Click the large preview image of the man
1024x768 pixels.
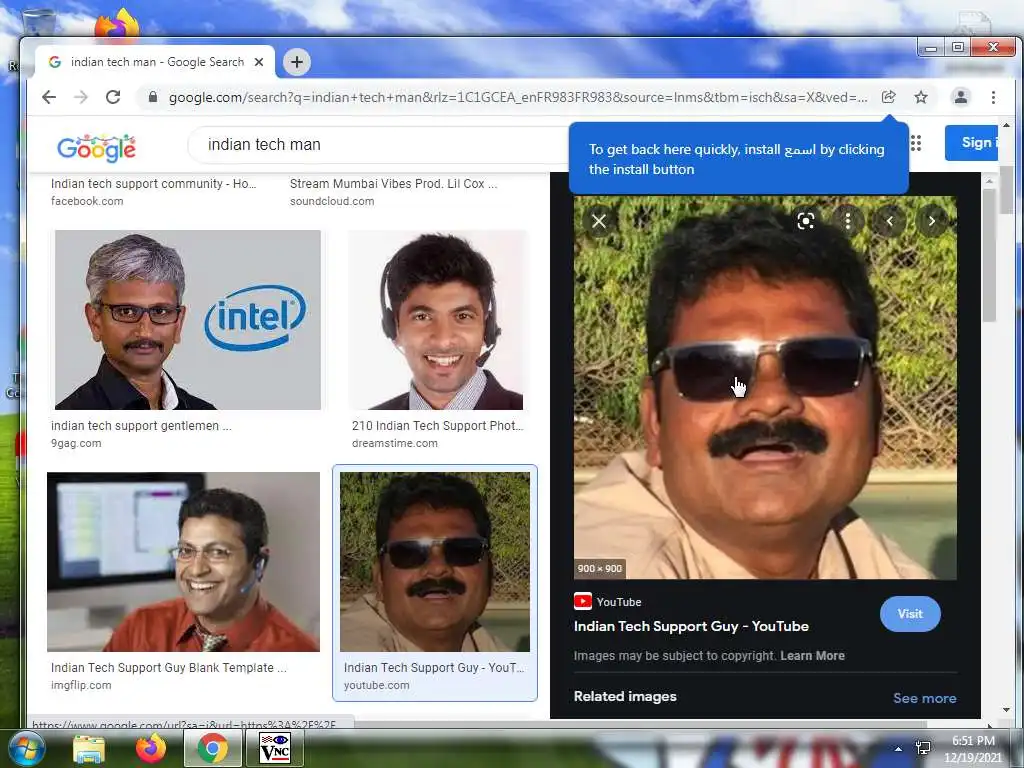[765, 387]
